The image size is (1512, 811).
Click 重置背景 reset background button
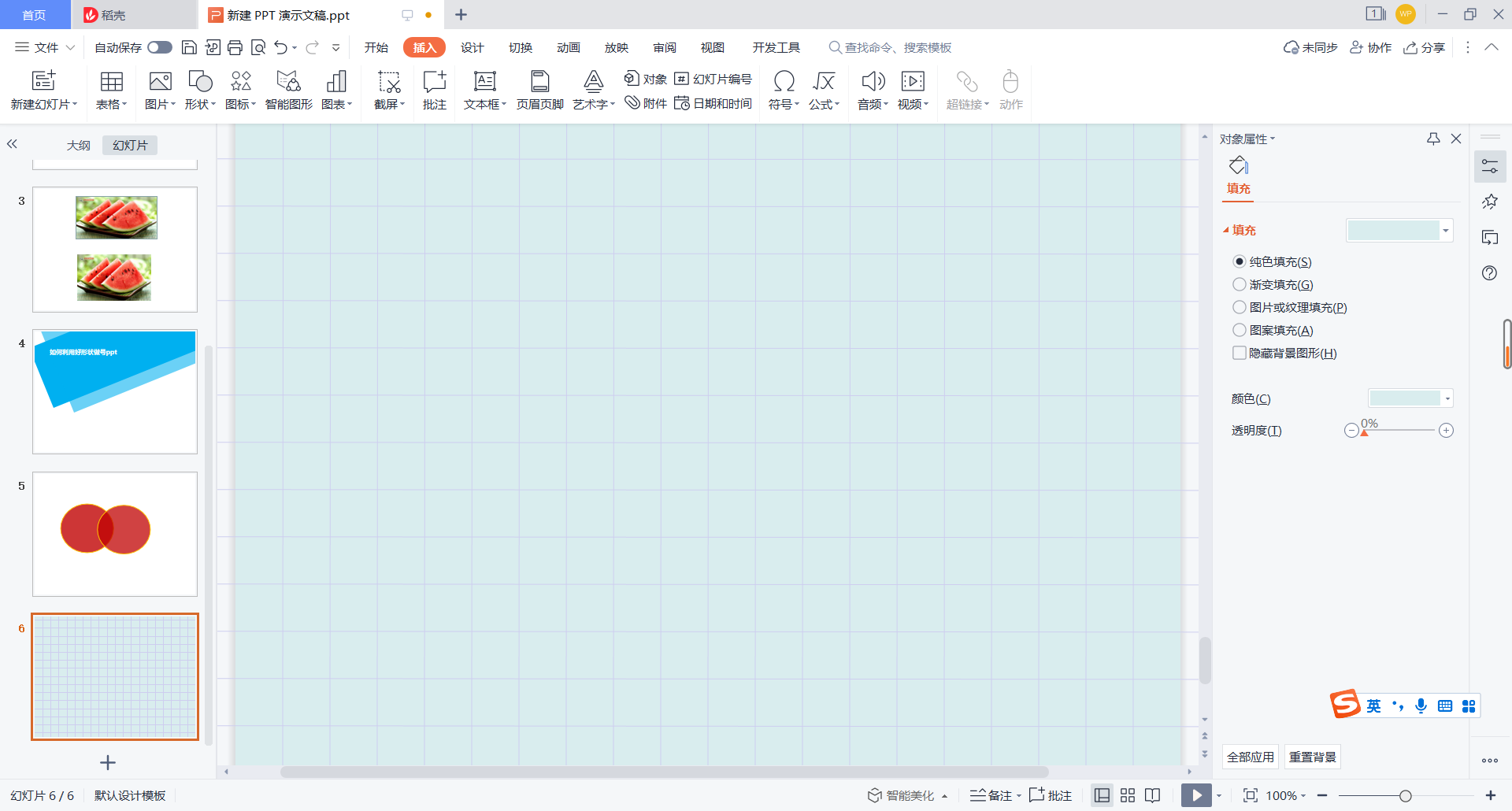pyautogui.click(x=1313, y=757)
